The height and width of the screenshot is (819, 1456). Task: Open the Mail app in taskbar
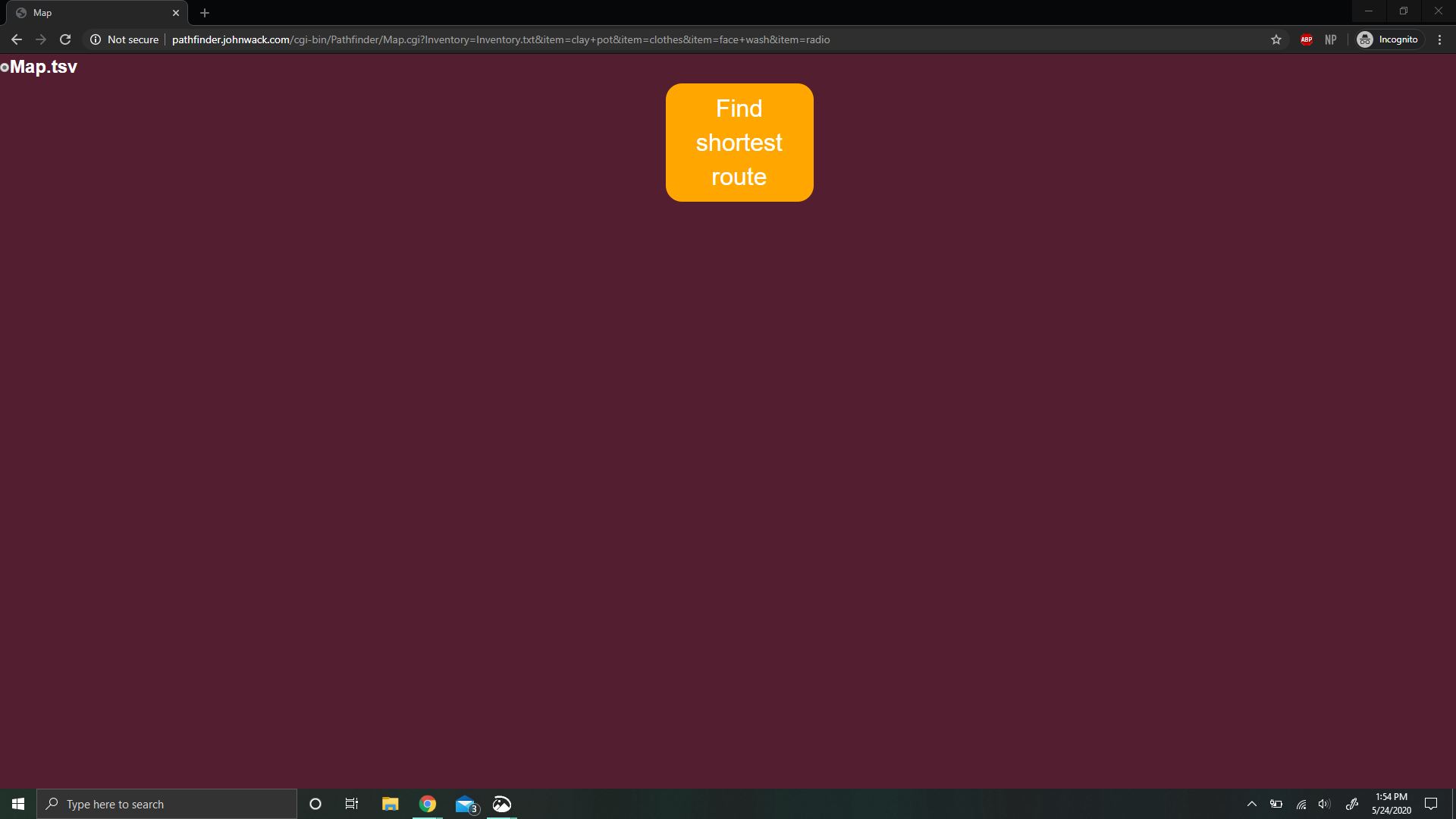pos(465,804)
